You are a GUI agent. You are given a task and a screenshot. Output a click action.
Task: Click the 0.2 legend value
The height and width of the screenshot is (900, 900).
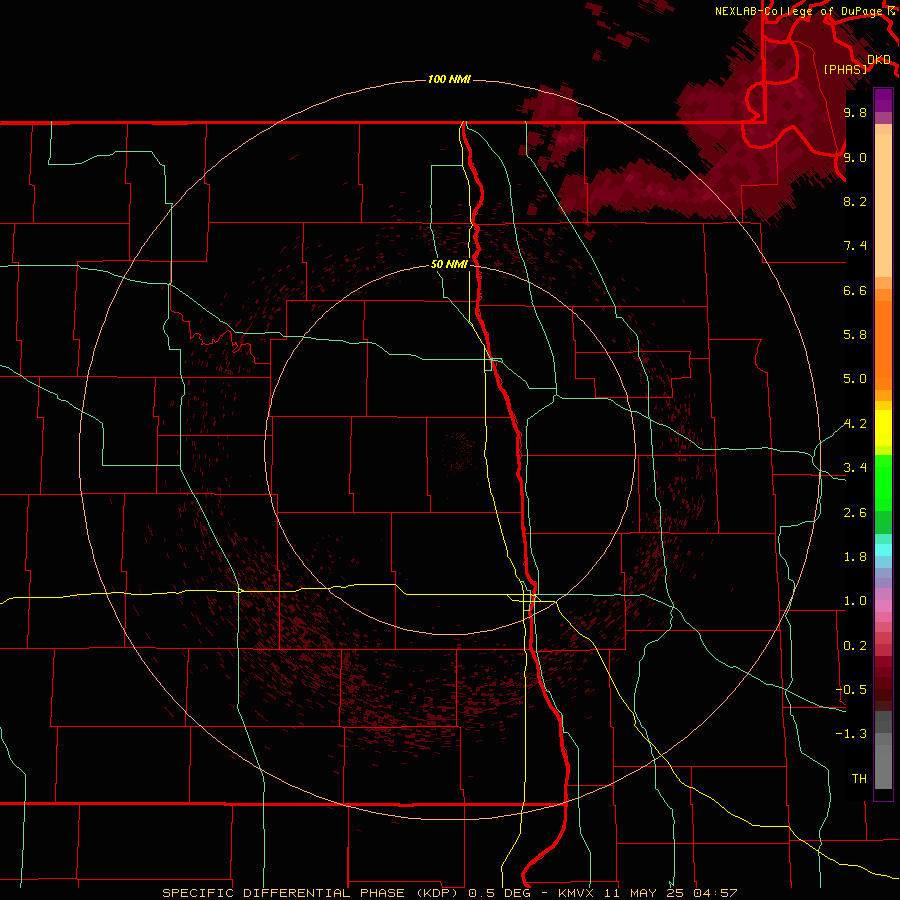coord(855,646)
